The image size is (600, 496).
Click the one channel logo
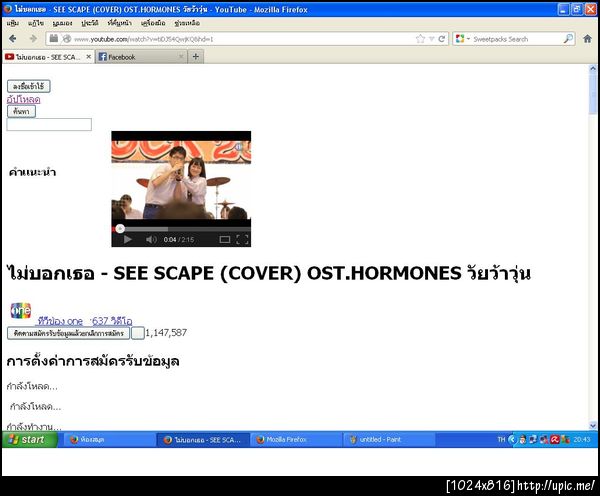(21, 311)
